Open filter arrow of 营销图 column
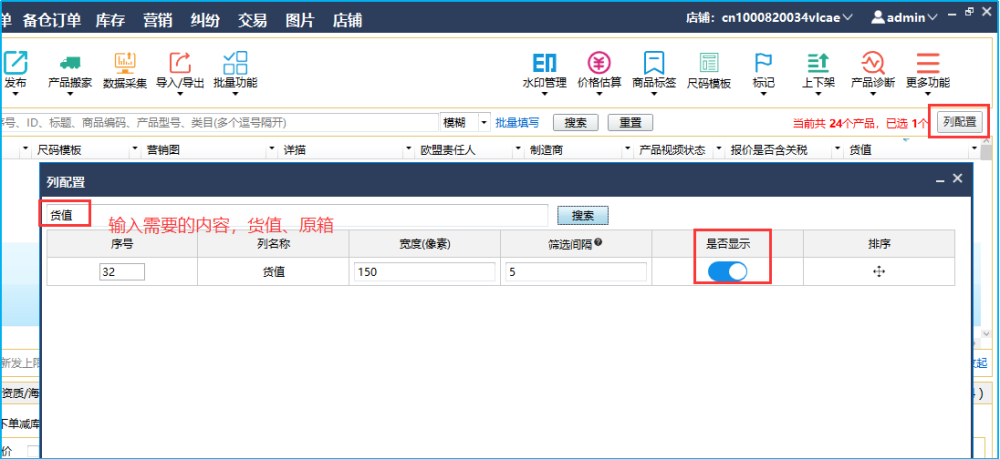The width and height of the screenshot is (1000, 459). pyautogui.click(x=272, y=150)
